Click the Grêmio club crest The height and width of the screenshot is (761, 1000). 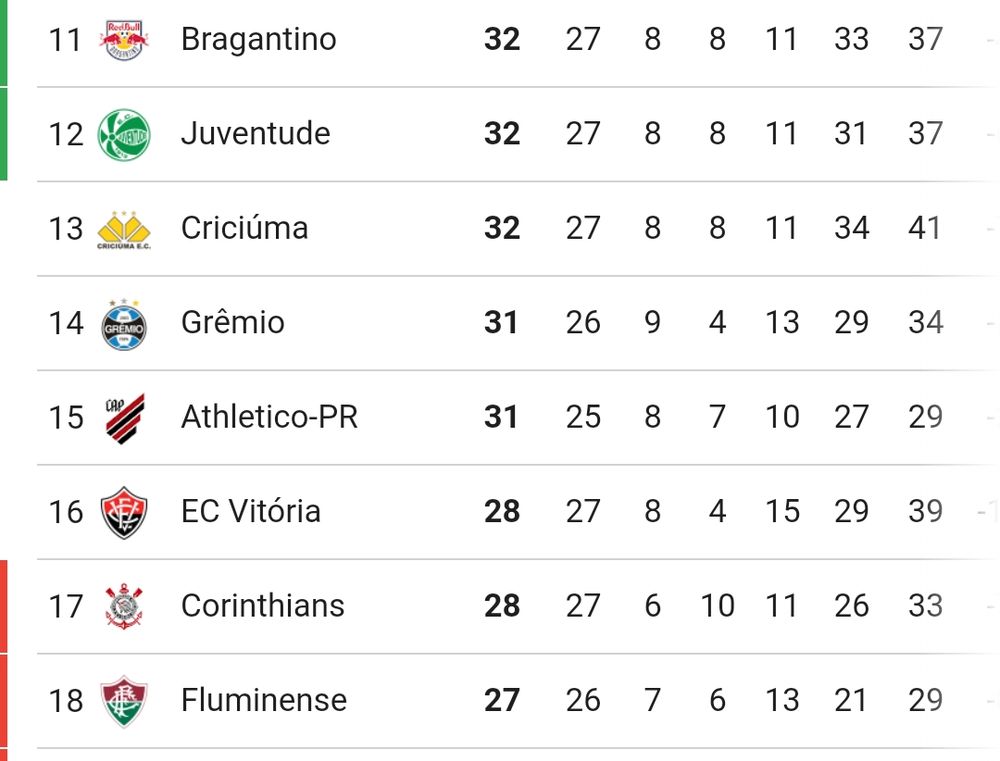pos(124,323)
